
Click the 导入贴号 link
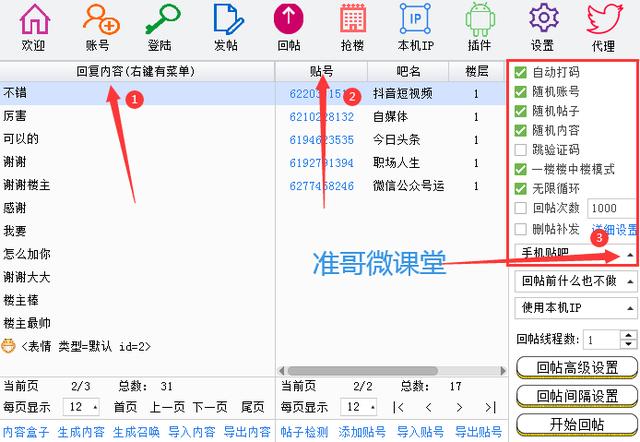point(420,432)
